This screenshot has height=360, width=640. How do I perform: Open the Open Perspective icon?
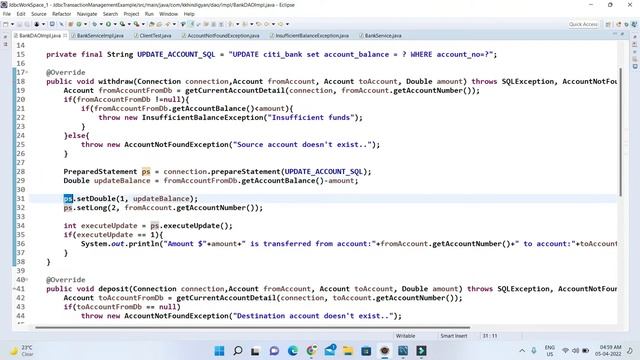coord(608,24)
